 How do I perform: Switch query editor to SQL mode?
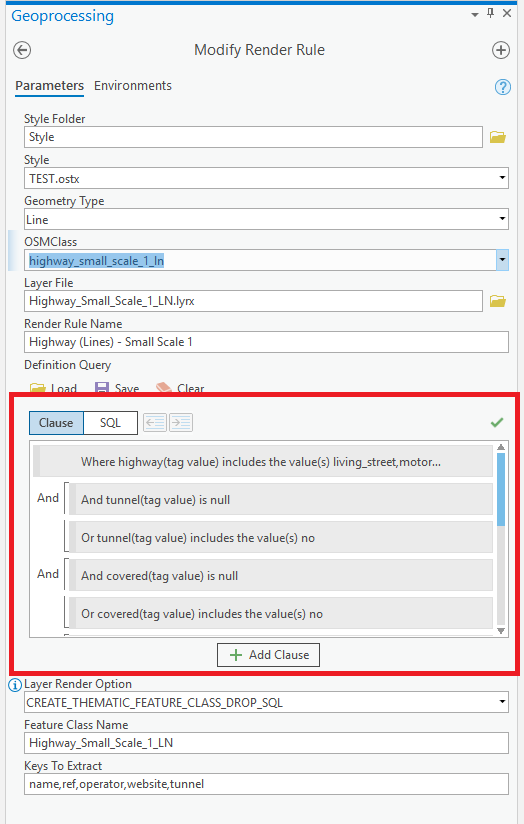pos(110,423)
